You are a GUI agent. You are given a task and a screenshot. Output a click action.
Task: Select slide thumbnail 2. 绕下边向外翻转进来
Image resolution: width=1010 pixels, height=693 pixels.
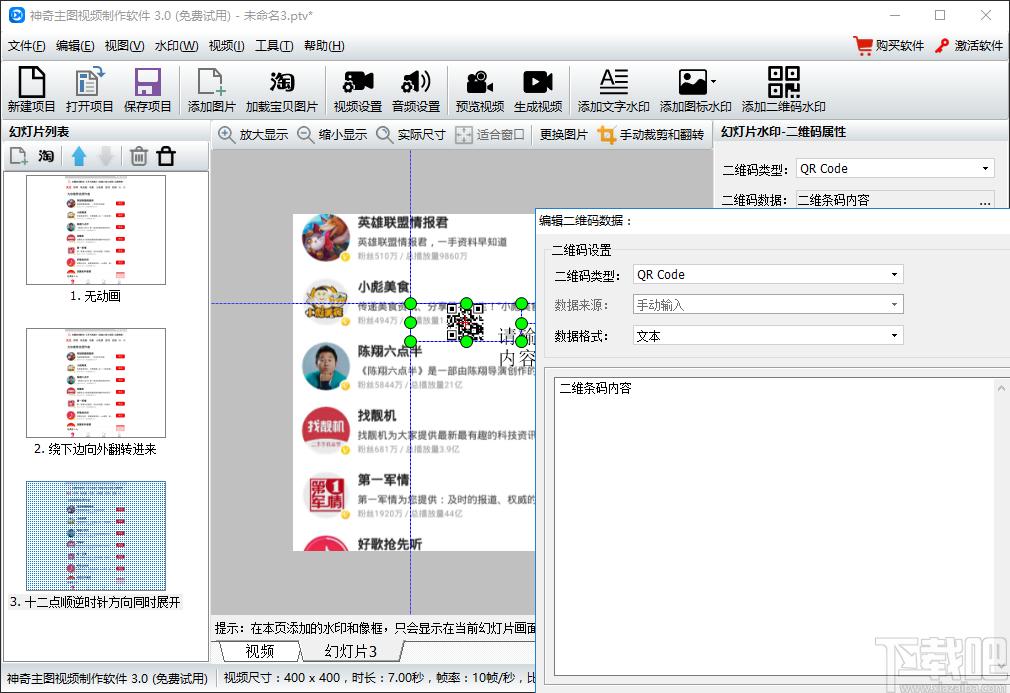(96, 383)
